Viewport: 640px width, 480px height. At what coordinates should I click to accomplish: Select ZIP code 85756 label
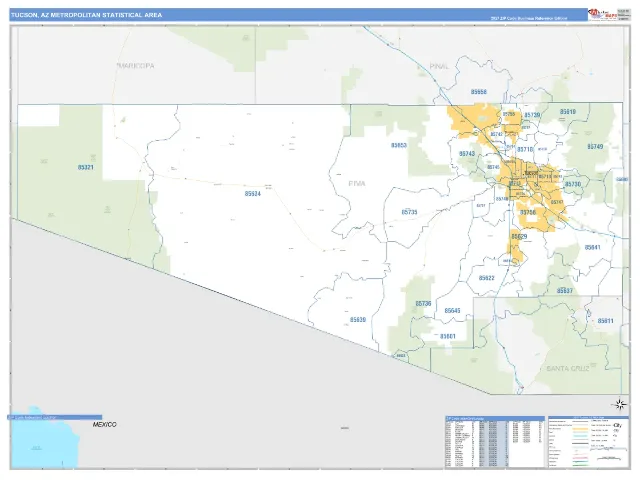click(528, 213)
